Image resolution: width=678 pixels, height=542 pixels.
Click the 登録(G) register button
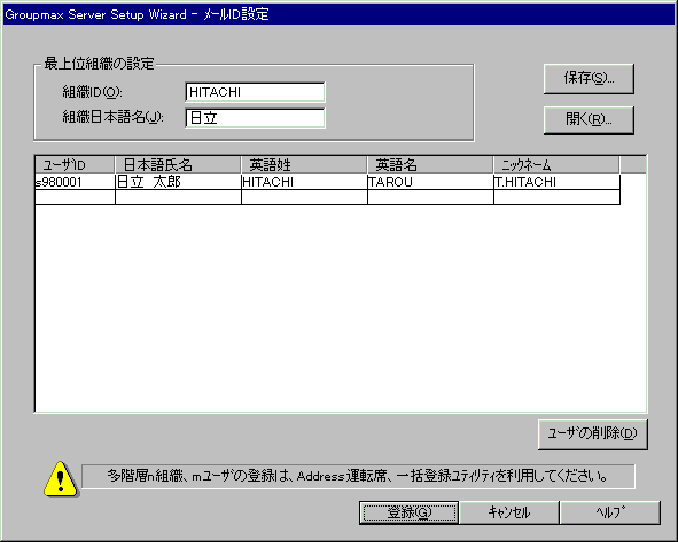(409, 513)
